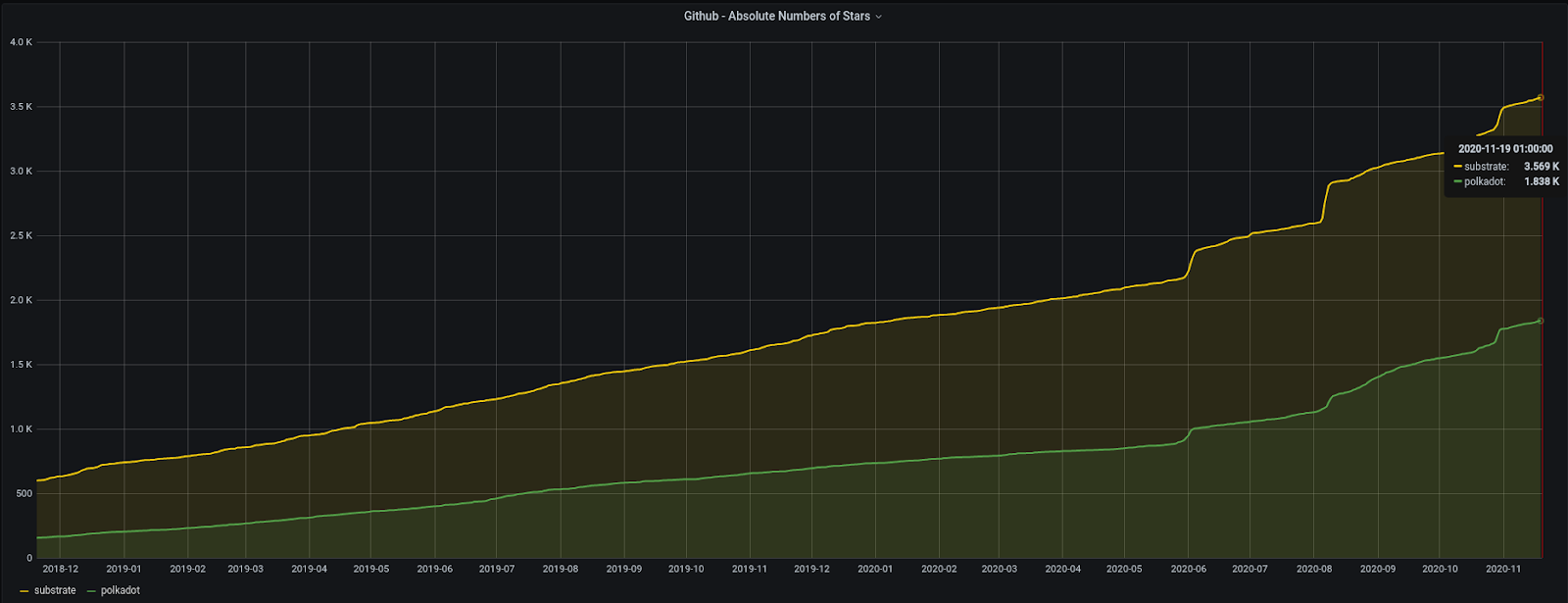
Task: Click the 2020-07 x-axis label
Action: [x=1249, y=569]
